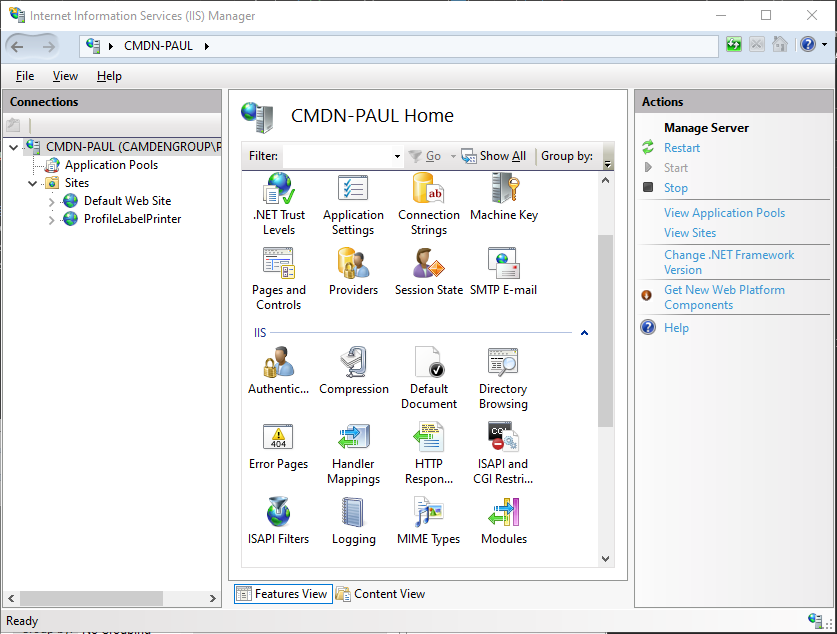This screenshot has width=837, height=634.
Task: Open the toolbar overflow options dropdown
Action: coord(607,164)
